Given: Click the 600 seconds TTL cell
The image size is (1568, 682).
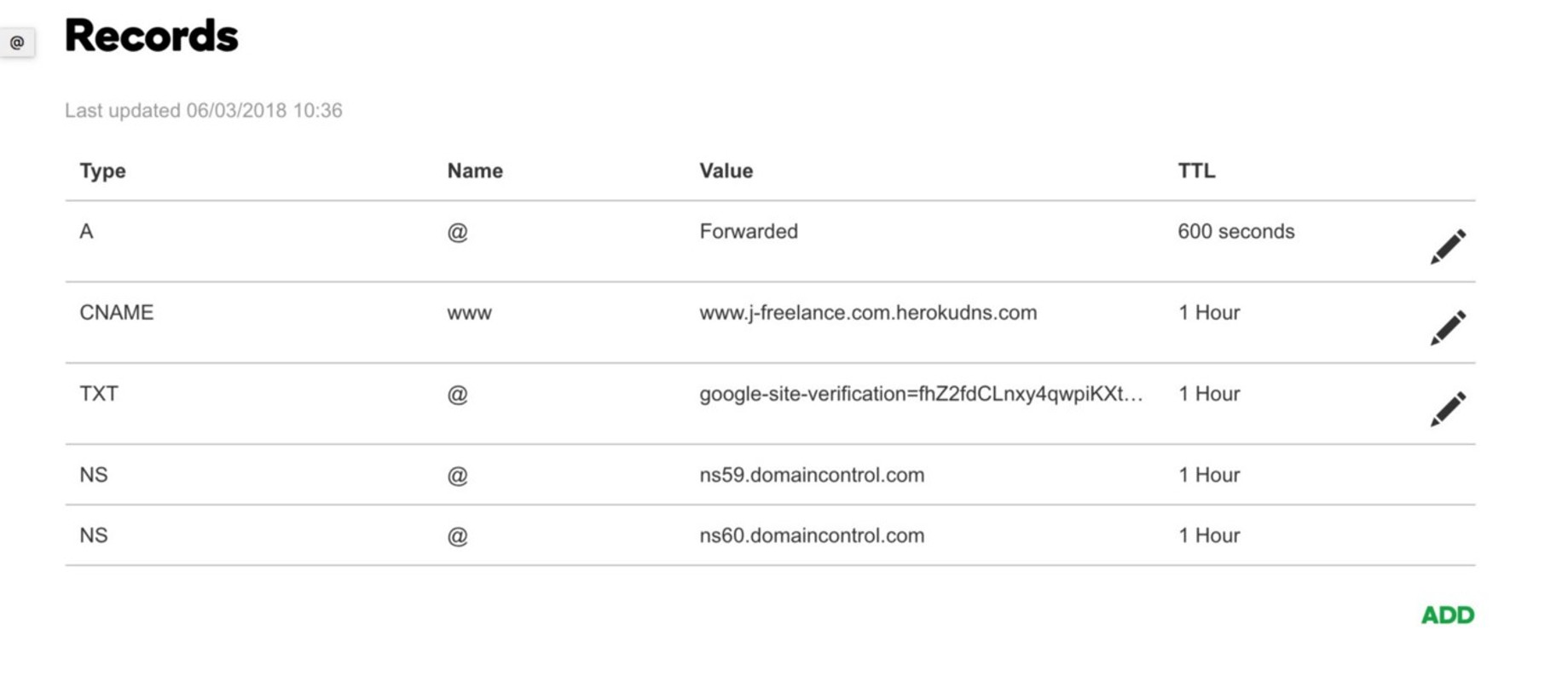Looking at the screenshot, I should pyautogui.click(x=1235, y=231).
